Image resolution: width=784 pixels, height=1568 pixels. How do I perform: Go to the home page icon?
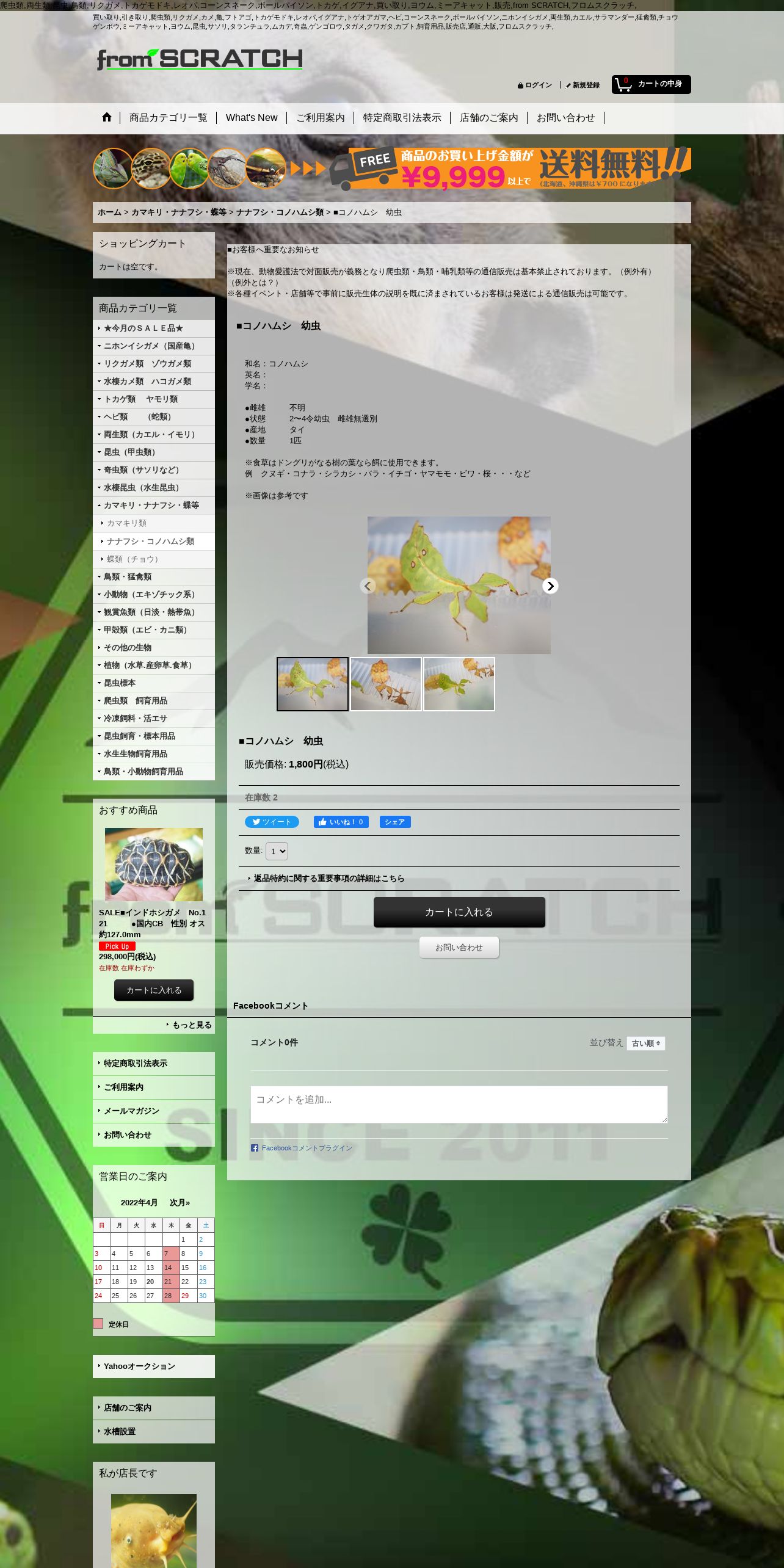pyautogui.click(x=107, y=117)
